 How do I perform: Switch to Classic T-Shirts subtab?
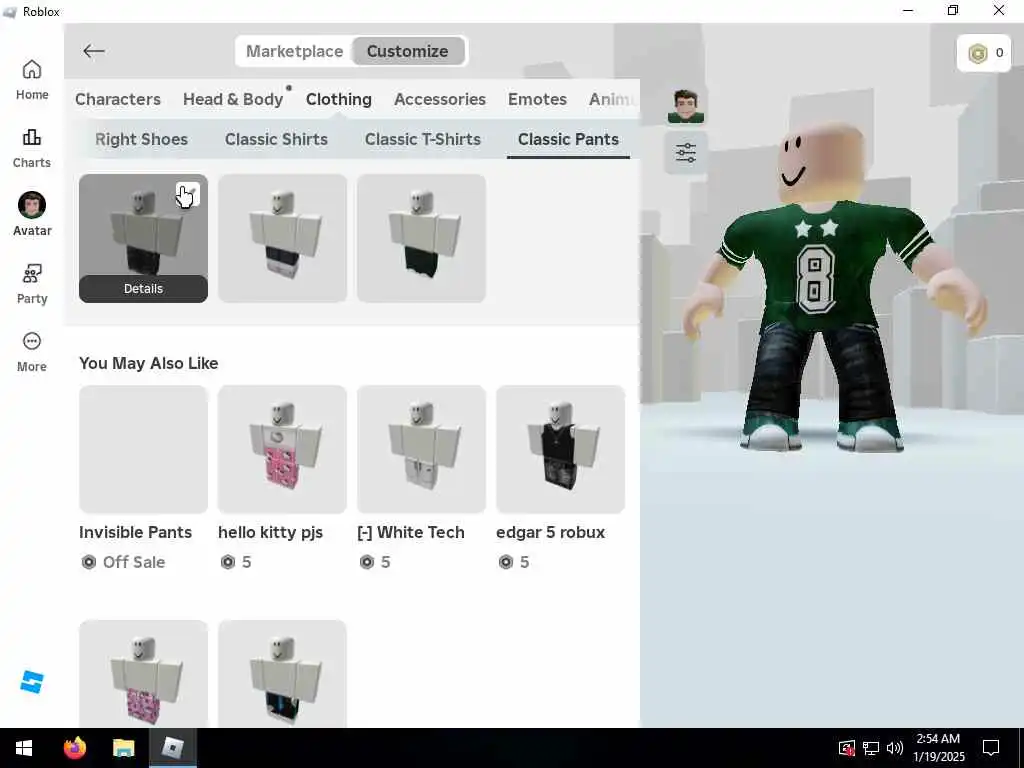(x=423, y=139)
